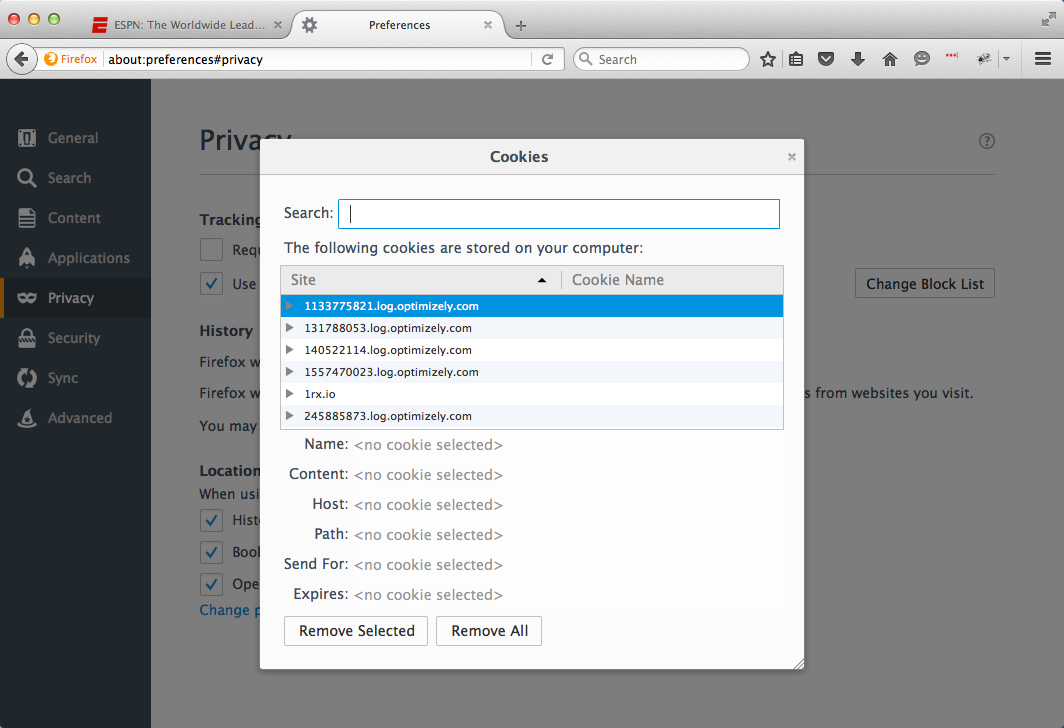1064x728 pixels.
Task: Click the URL address bar
Action: pos(319,59)
